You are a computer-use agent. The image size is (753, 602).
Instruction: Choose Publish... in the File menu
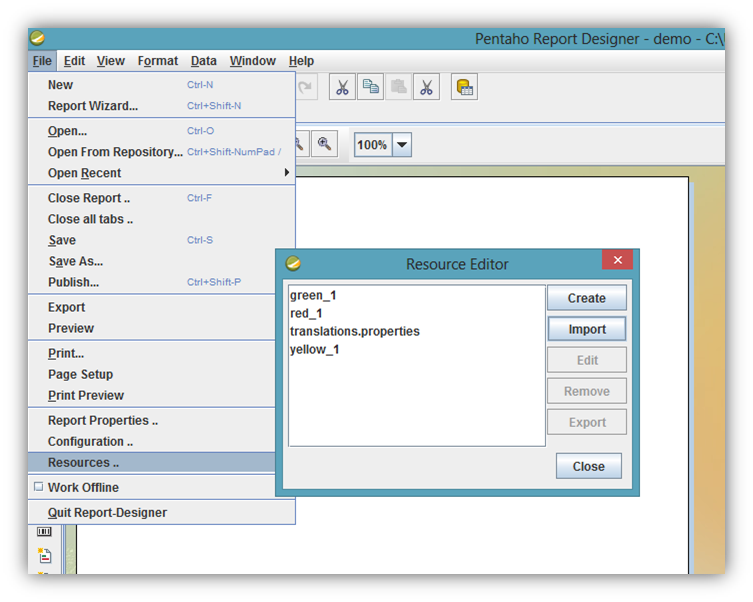click(x=73, y=282)
